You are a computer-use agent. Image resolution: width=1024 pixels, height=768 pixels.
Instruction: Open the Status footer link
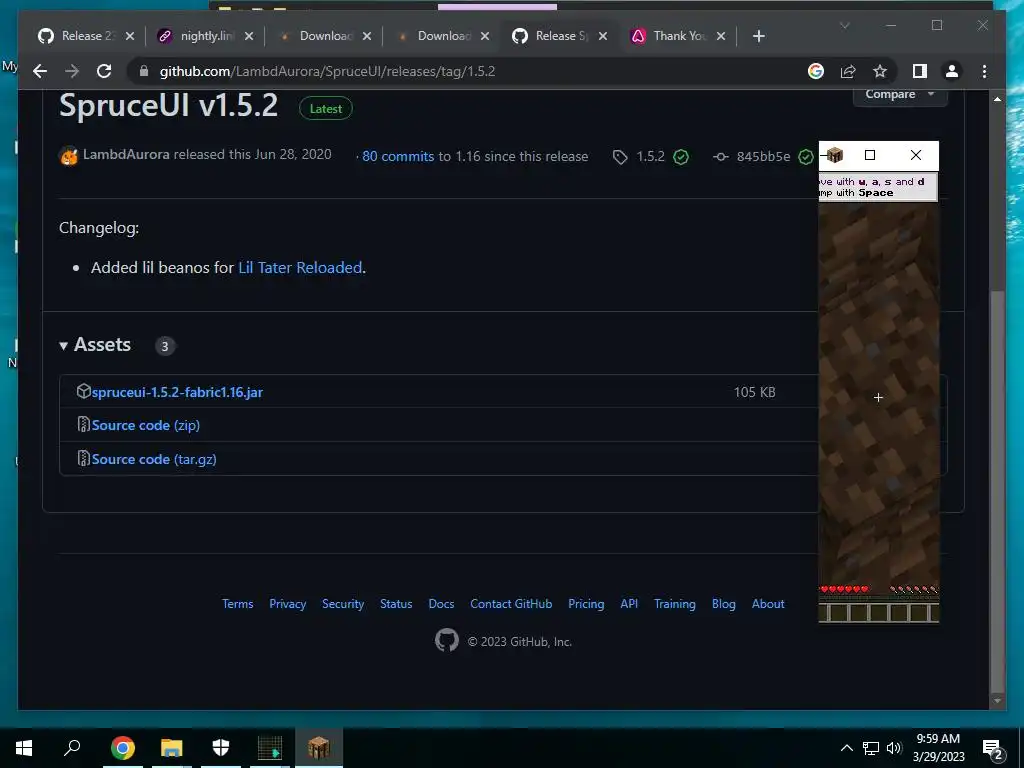(x=396, y=604)
